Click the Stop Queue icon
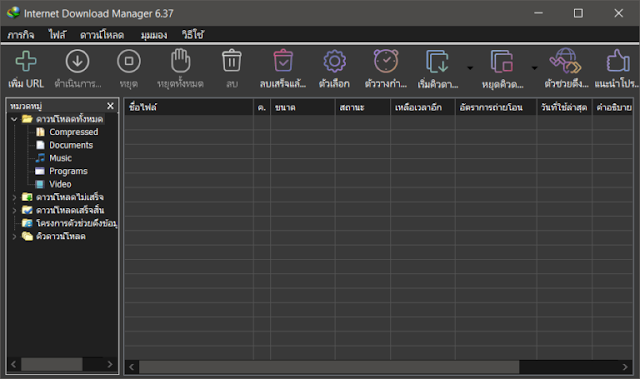Viewport: 640px width, 379px height. tap(502, 61)
